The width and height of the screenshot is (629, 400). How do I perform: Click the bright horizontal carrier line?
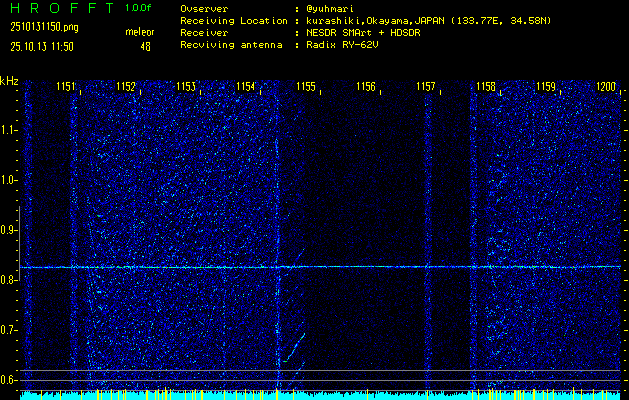[320, 267]
